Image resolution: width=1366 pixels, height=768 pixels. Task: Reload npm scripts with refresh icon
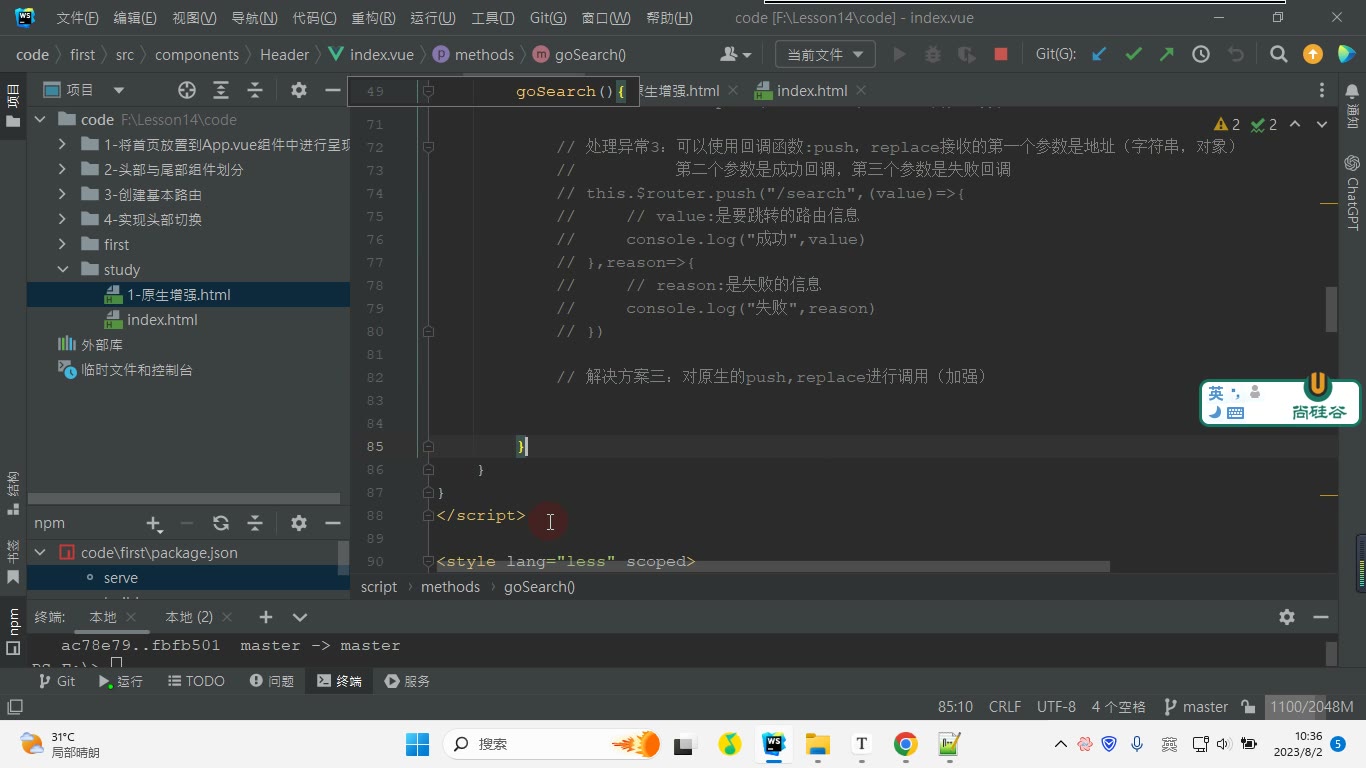[x=221, y=523]
